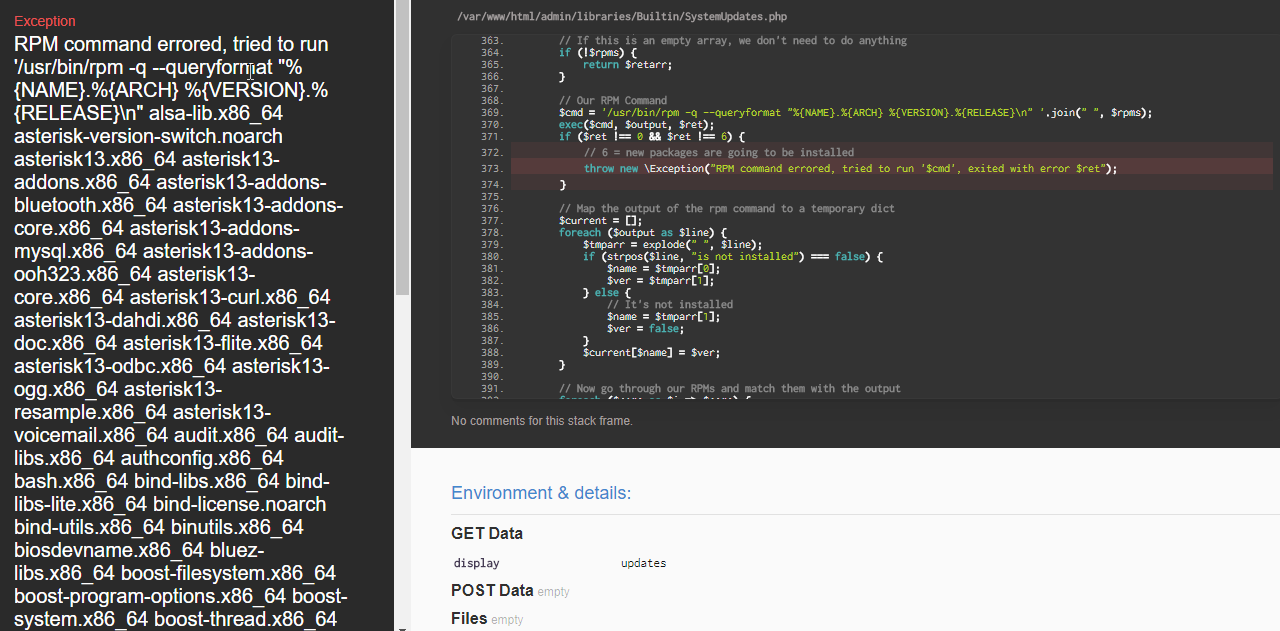Click line number 369 in code view

pos(491,113)
